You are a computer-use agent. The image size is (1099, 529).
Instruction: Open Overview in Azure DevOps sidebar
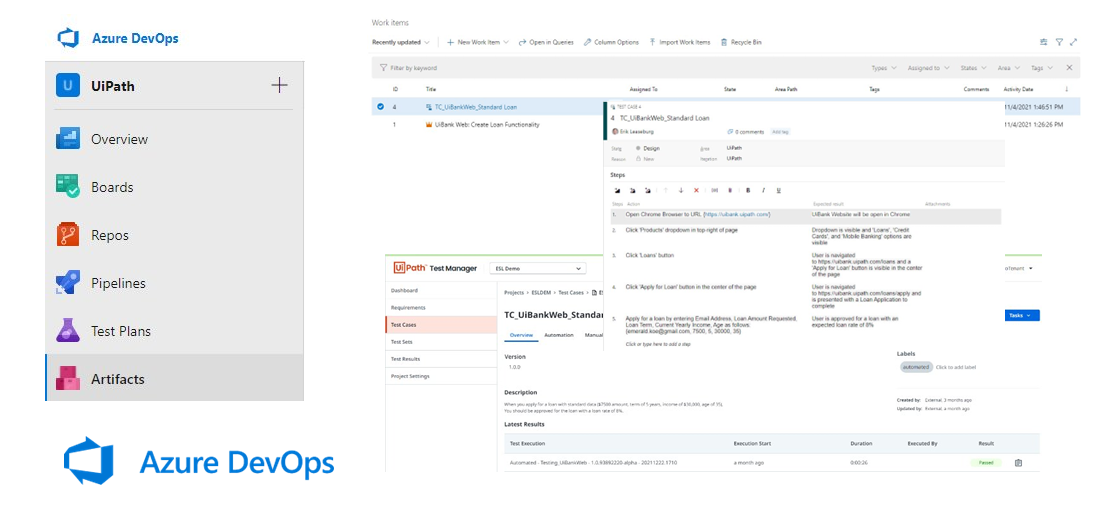[175, 139]
